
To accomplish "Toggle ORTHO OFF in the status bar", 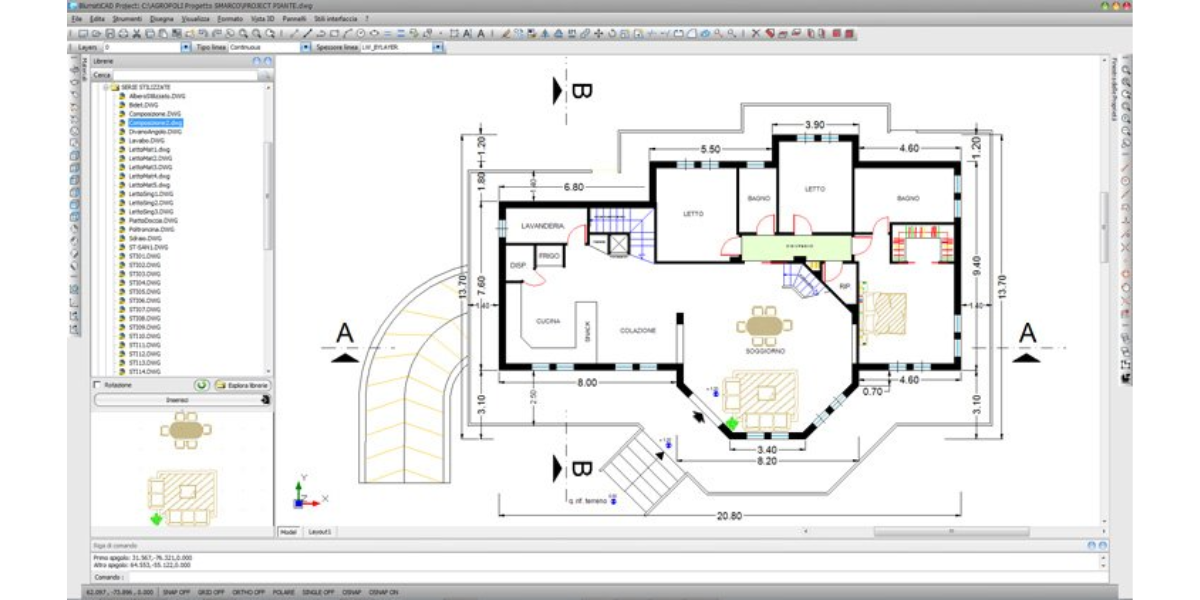I will click(246, 592).
